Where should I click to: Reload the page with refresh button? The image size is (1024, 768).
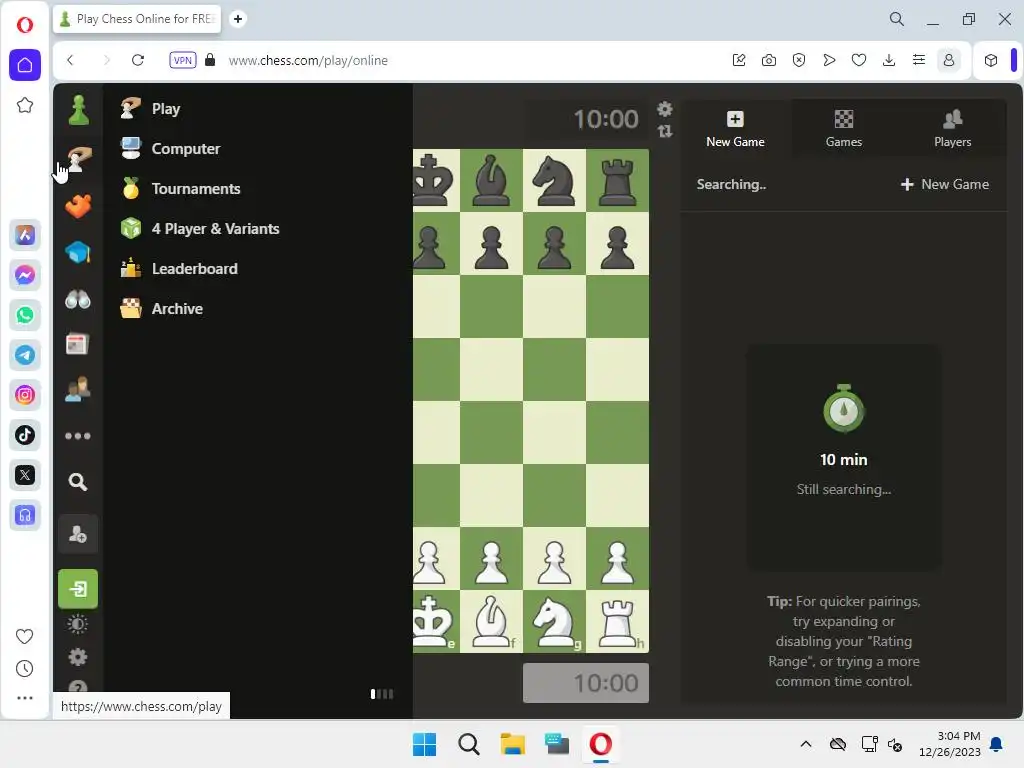click(x=138, y=60)
